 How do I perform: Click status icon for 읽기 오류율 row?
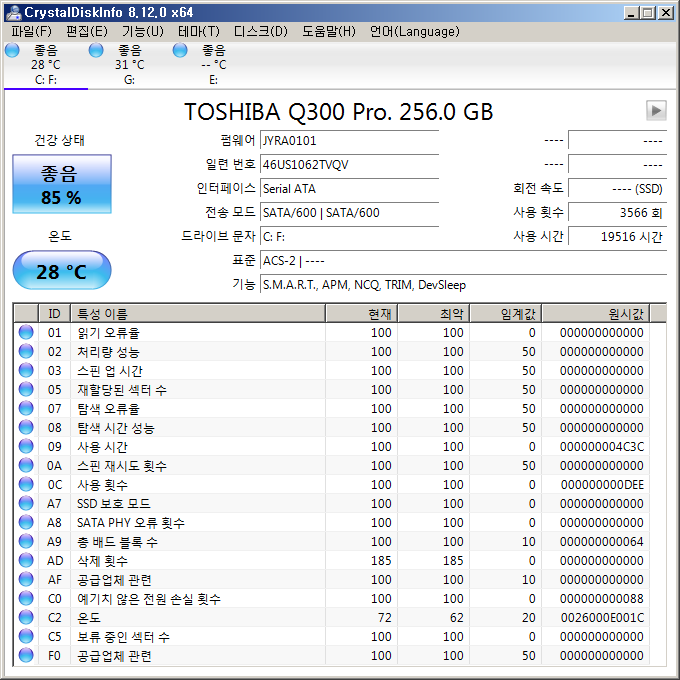pyautogui.click(x=26, y=333)
